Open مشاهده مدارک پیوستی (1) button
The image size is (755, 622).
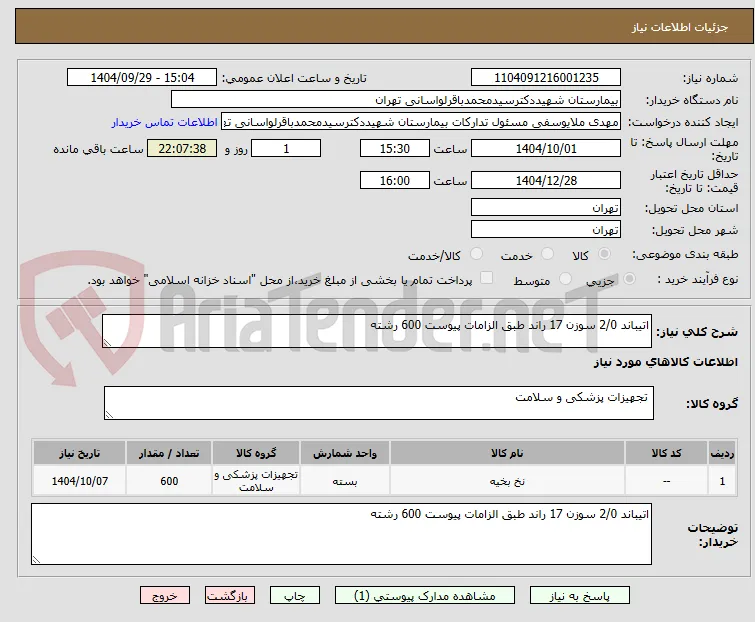click(425, 596)
